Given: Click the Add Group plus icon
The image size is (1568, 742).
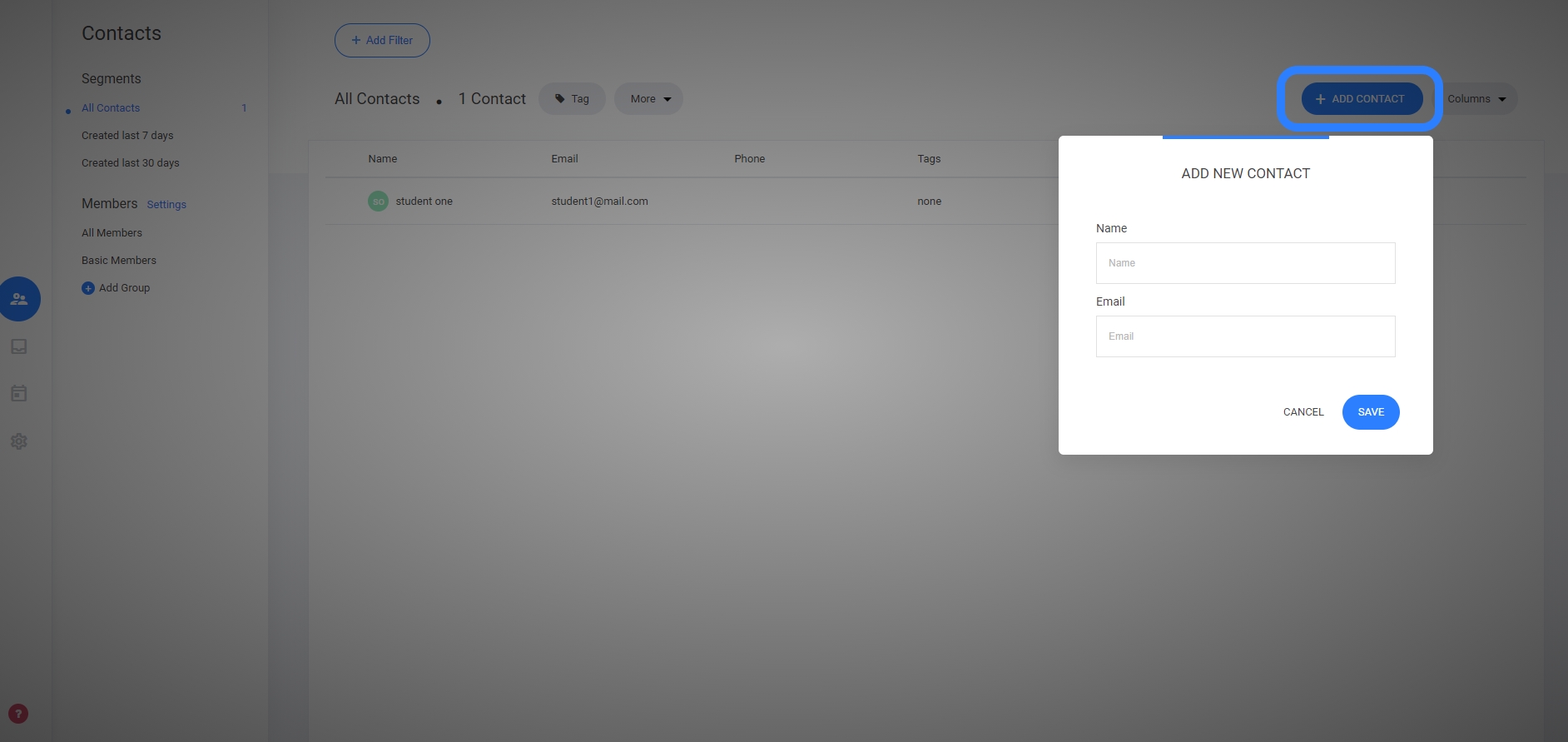Looking at the screenshot, I should click(x=88, y=288).
